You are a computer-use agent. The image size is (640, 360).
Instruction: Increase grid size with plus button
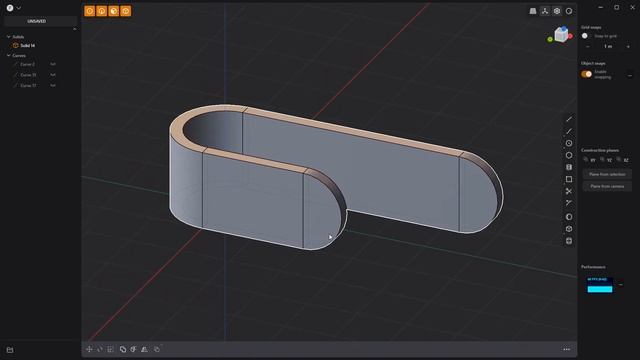(x=628, y=47)
